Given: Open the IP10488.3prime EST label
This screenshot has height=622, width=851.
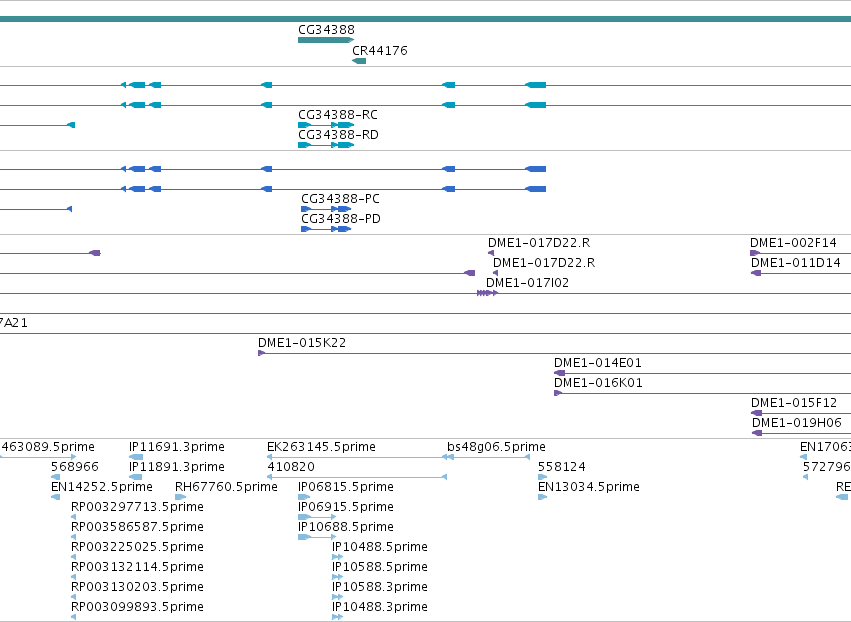Looking at the screenshot, I should 379,607.
